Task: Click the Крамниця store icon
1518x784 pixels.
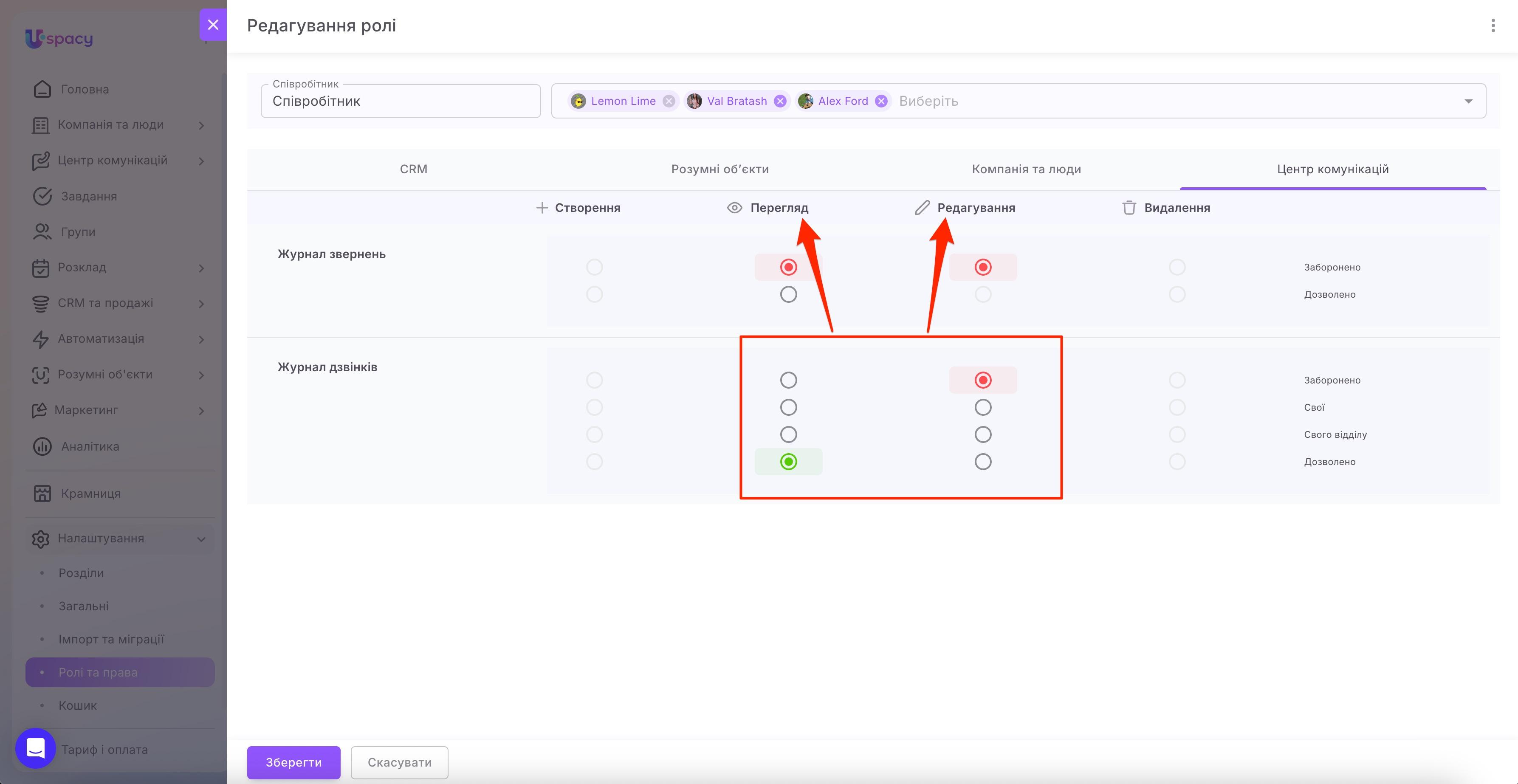Action: (42, 494)
